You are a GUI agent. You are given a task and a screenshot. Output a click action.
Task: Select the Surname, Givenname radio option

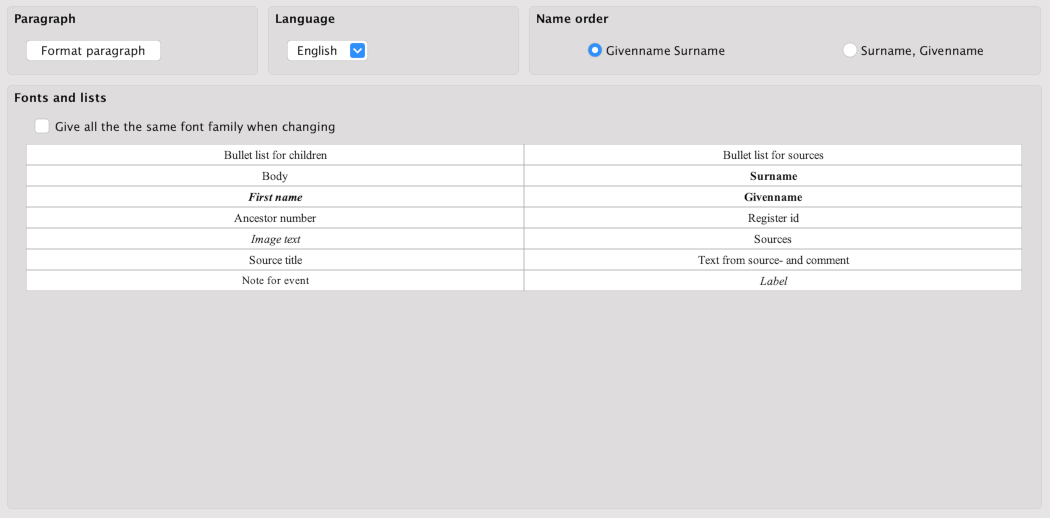coord(850,51)
